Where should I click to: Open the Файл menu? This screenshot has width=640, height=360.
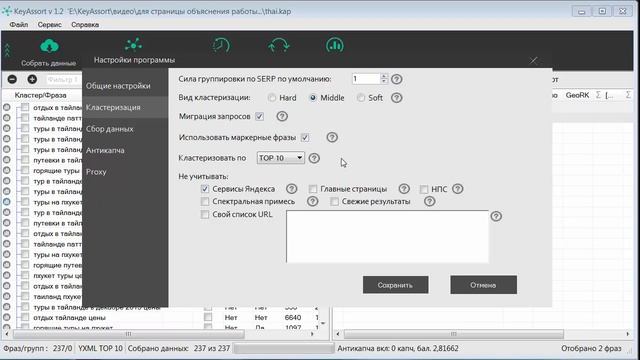coord(19,25)
